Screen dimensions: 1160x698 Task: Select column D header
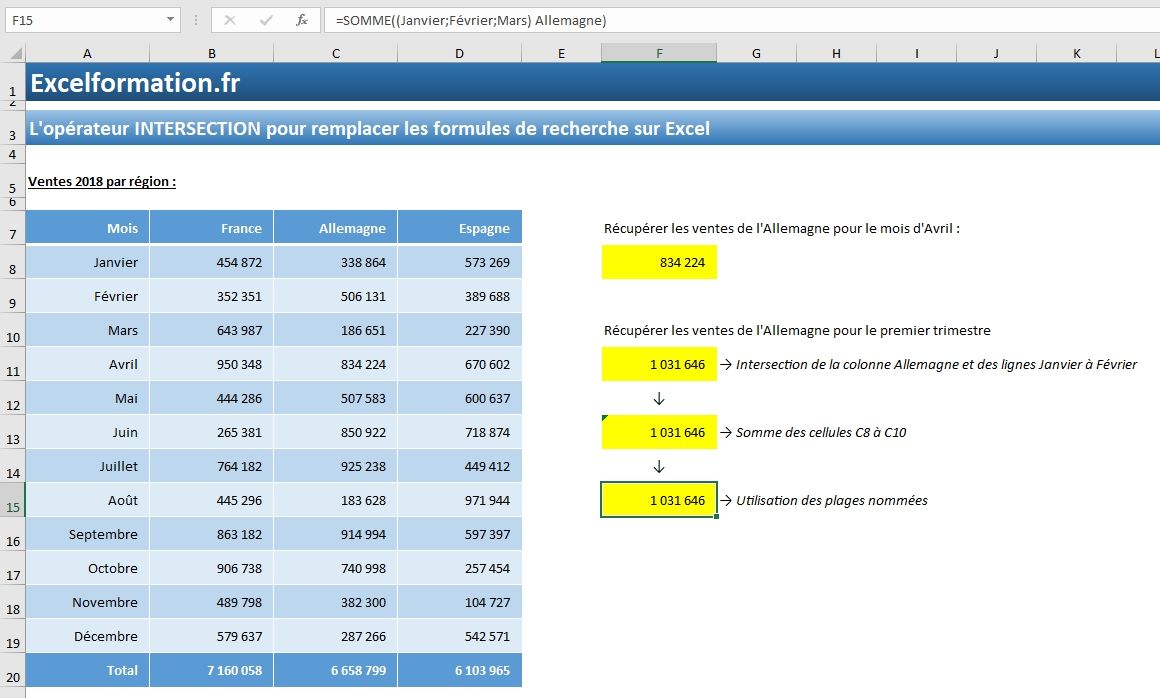tap(459, 53)
